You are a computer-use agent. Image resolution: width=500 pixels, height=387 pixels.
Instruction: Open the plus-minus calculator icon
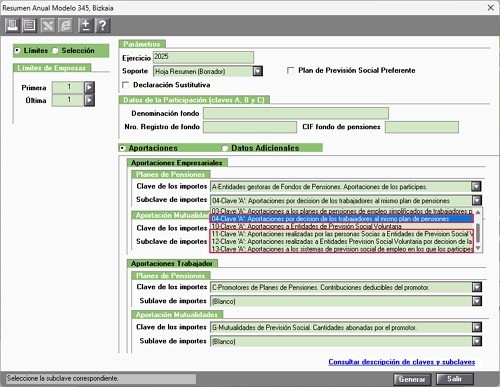85,25
